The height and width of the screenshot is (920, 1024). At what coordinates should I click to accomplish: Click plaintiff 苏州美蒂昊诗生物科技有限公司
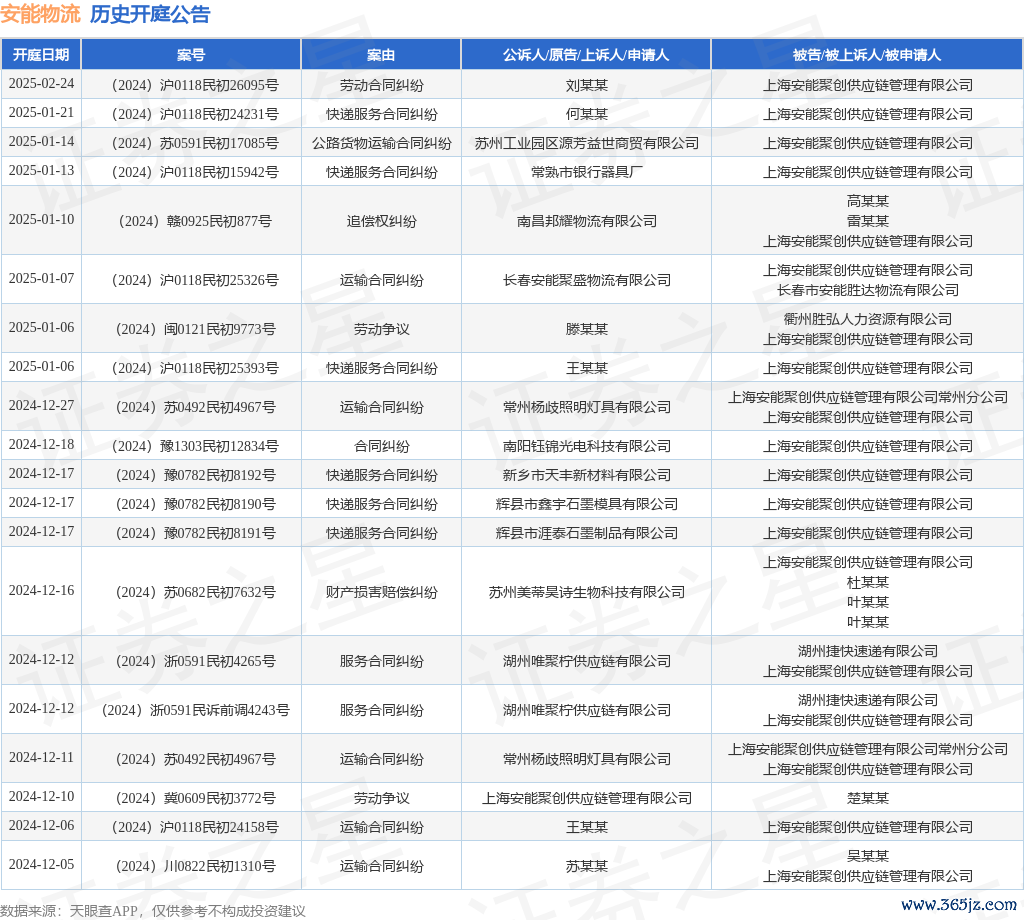(586, 592)
